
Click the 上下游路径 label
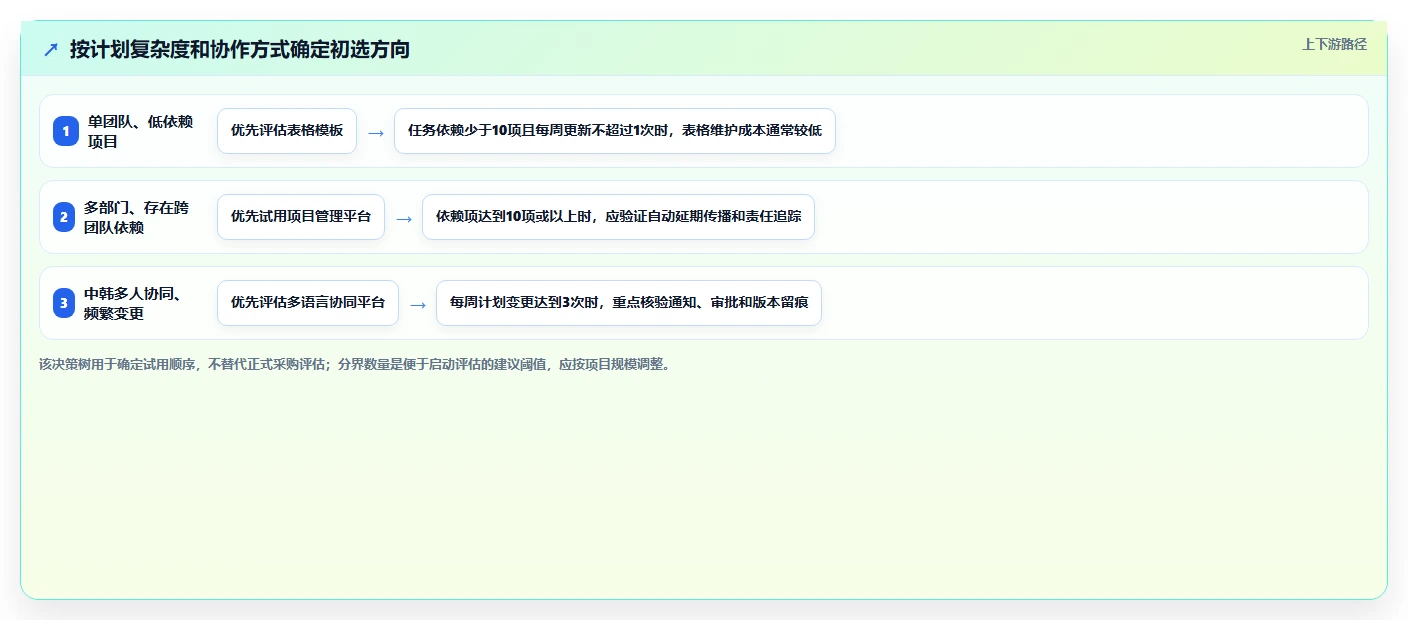point(1334,44)
